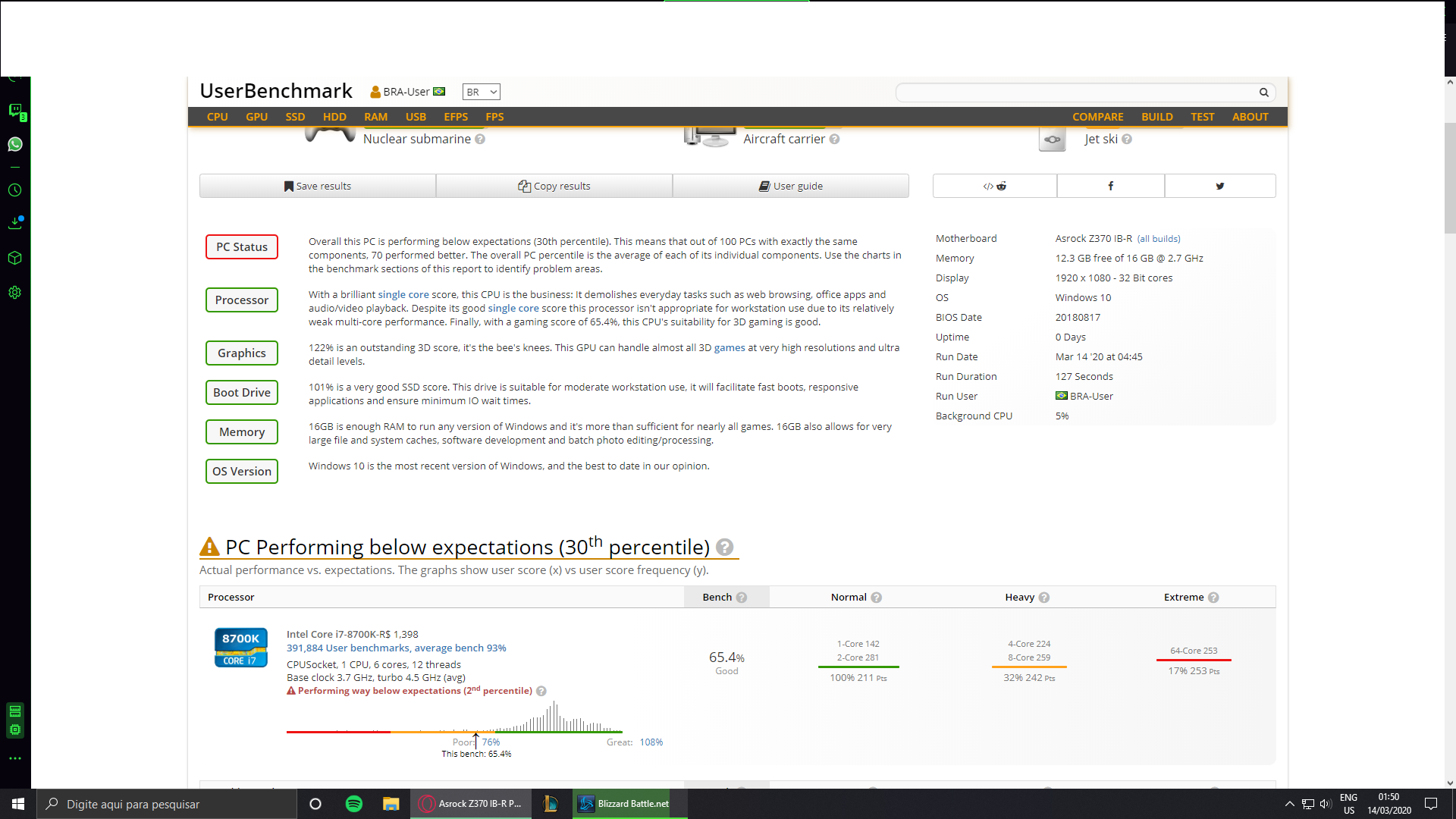Open GPU menu in navigation bar
The width and height of the screenshot is (1456, 819).
[256, 117]
